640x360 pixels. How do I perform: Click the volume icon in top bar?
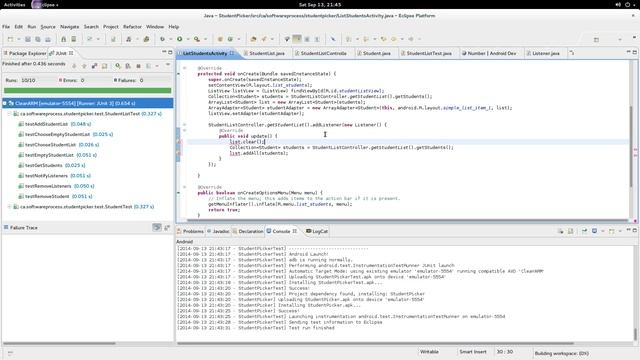618,5
